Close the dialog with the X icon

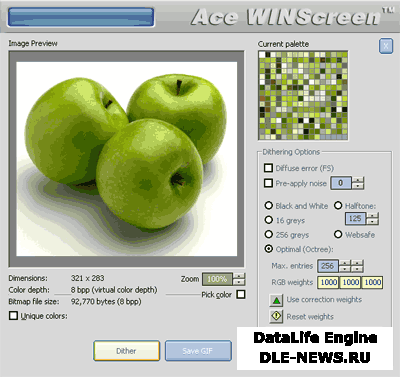click(x=386, y=46)
